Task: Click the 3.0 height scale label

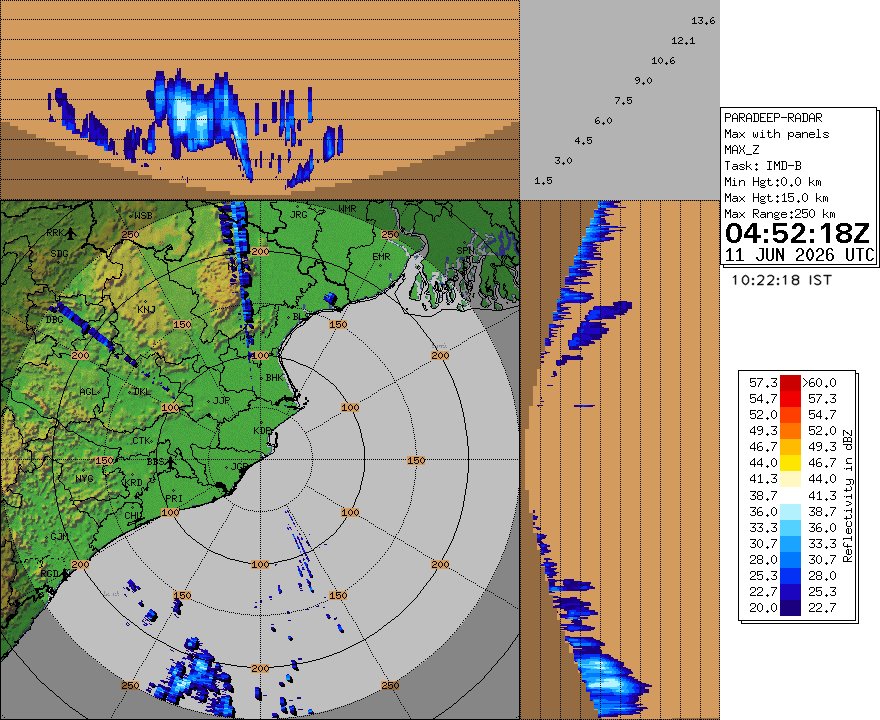Action: tap(563, 160)
